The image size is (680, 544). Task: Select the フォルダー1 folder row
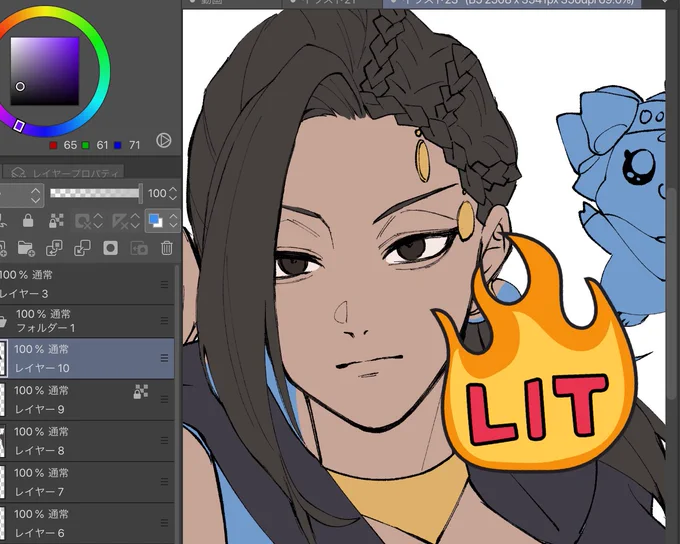pos(87,321)
